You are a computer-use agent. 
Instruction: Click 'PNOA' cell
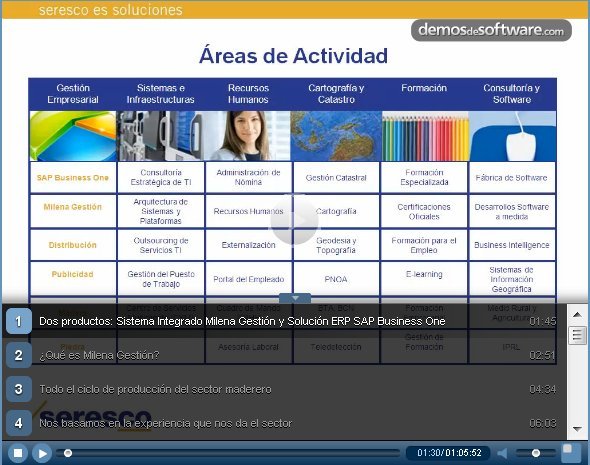coord(336,279)
